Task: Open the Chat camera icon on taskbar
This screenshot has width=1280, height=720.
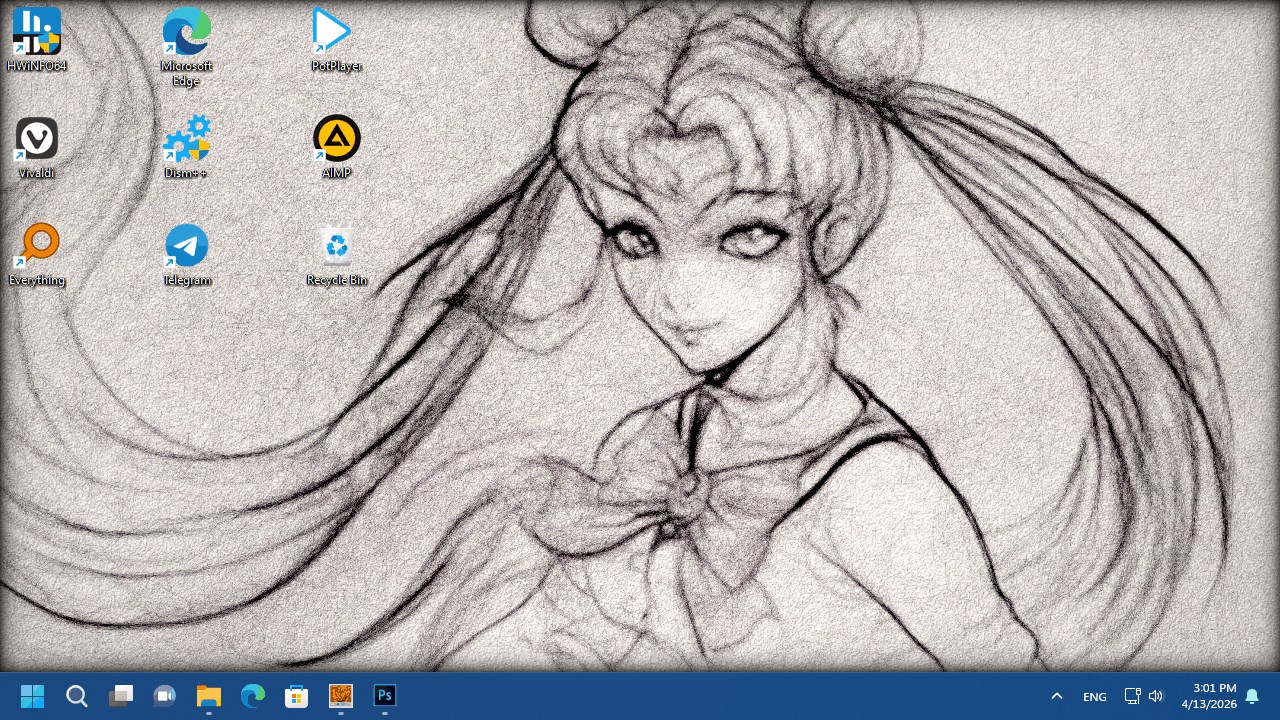Action: point(165,696)
